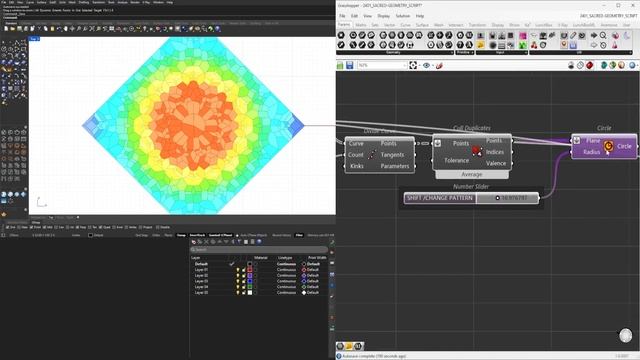Viewport: 640px width, 360px height.
Task: Toggle the Point osnap checkbox
Action: 31,227
